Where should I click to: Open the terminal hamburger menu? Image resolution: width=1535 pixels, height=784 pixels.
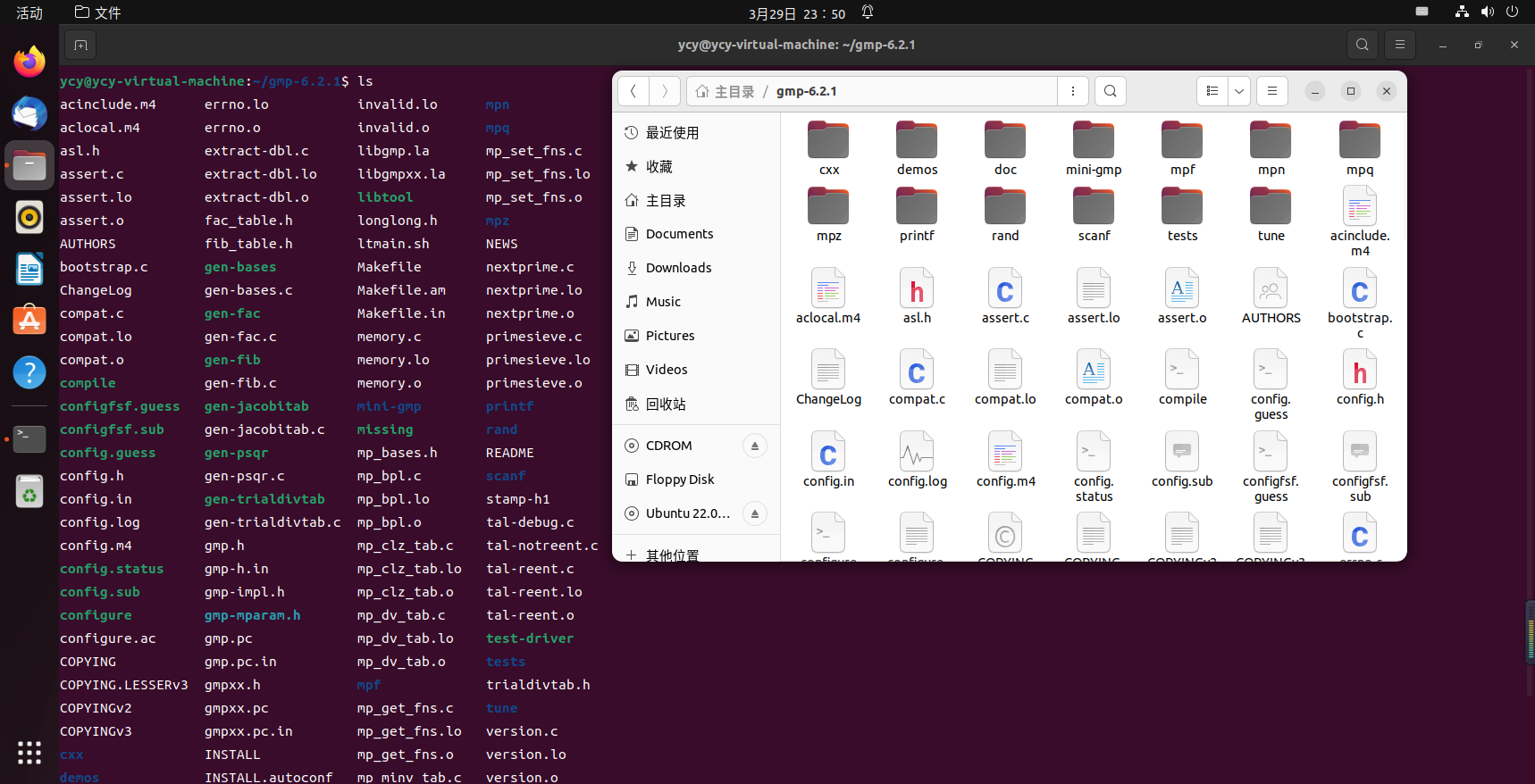1400,45
